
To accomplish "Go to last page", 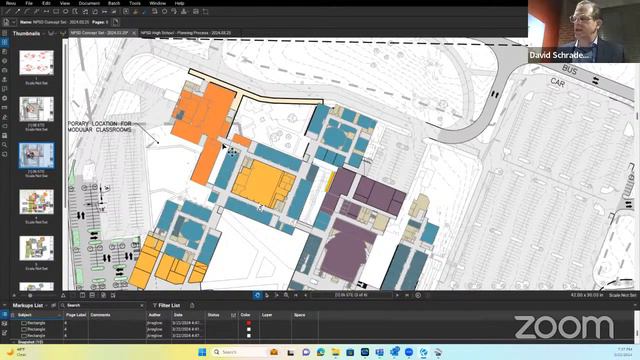I will click(407, 295).
